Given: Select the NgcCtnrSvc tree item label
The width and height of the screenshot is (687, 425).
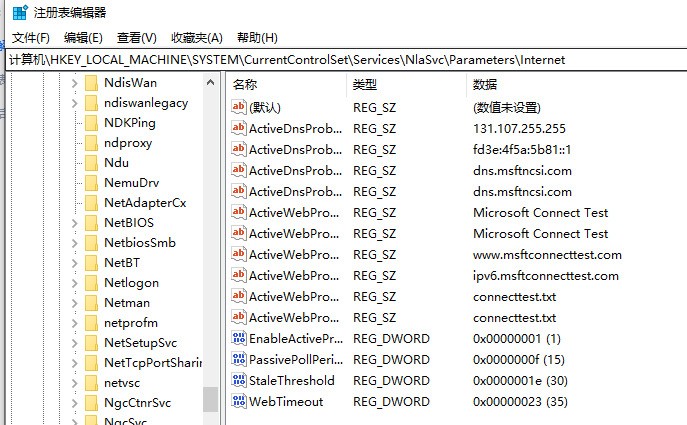Looking at the screenshot, I should [x=138, y=403].
